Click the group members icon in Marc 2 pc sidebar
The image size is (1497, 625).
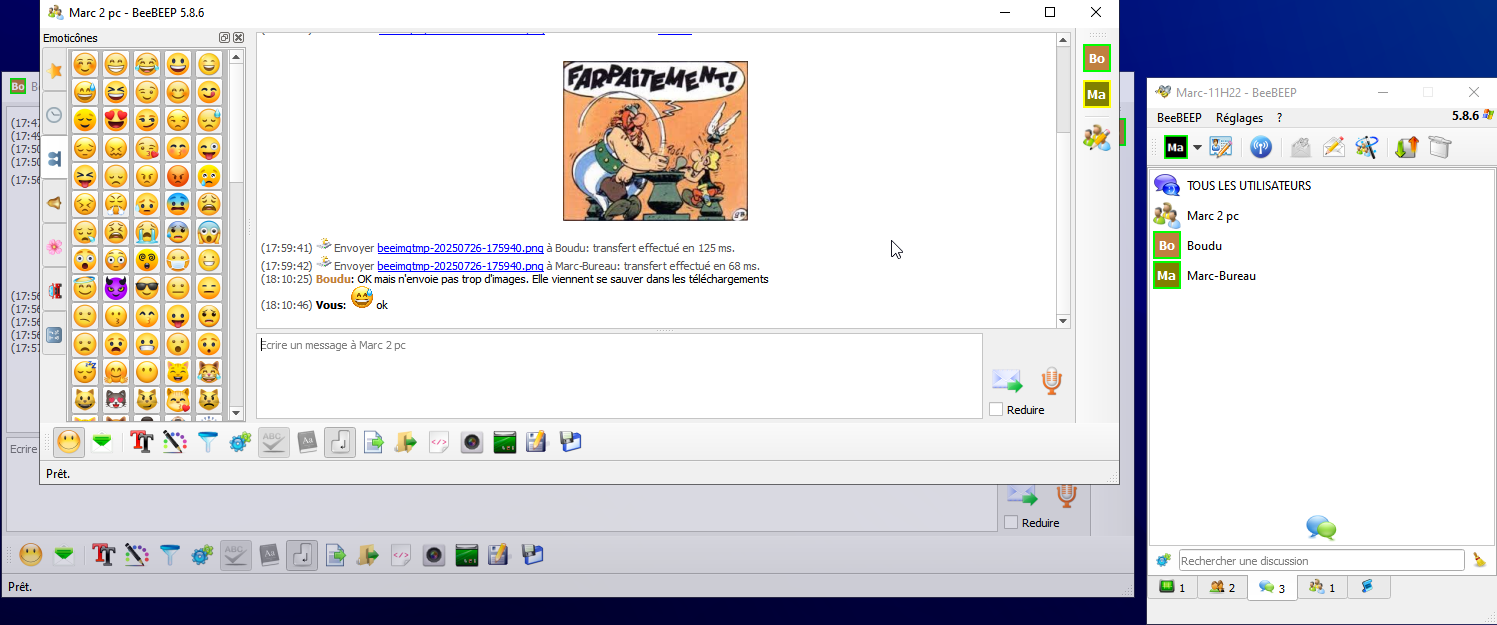(x=1097, y=138)
